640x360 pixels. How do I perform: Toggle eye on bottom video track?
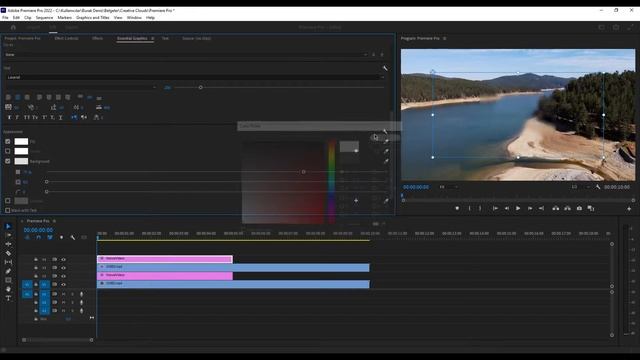pyautogui.click(x=64, y=284)
